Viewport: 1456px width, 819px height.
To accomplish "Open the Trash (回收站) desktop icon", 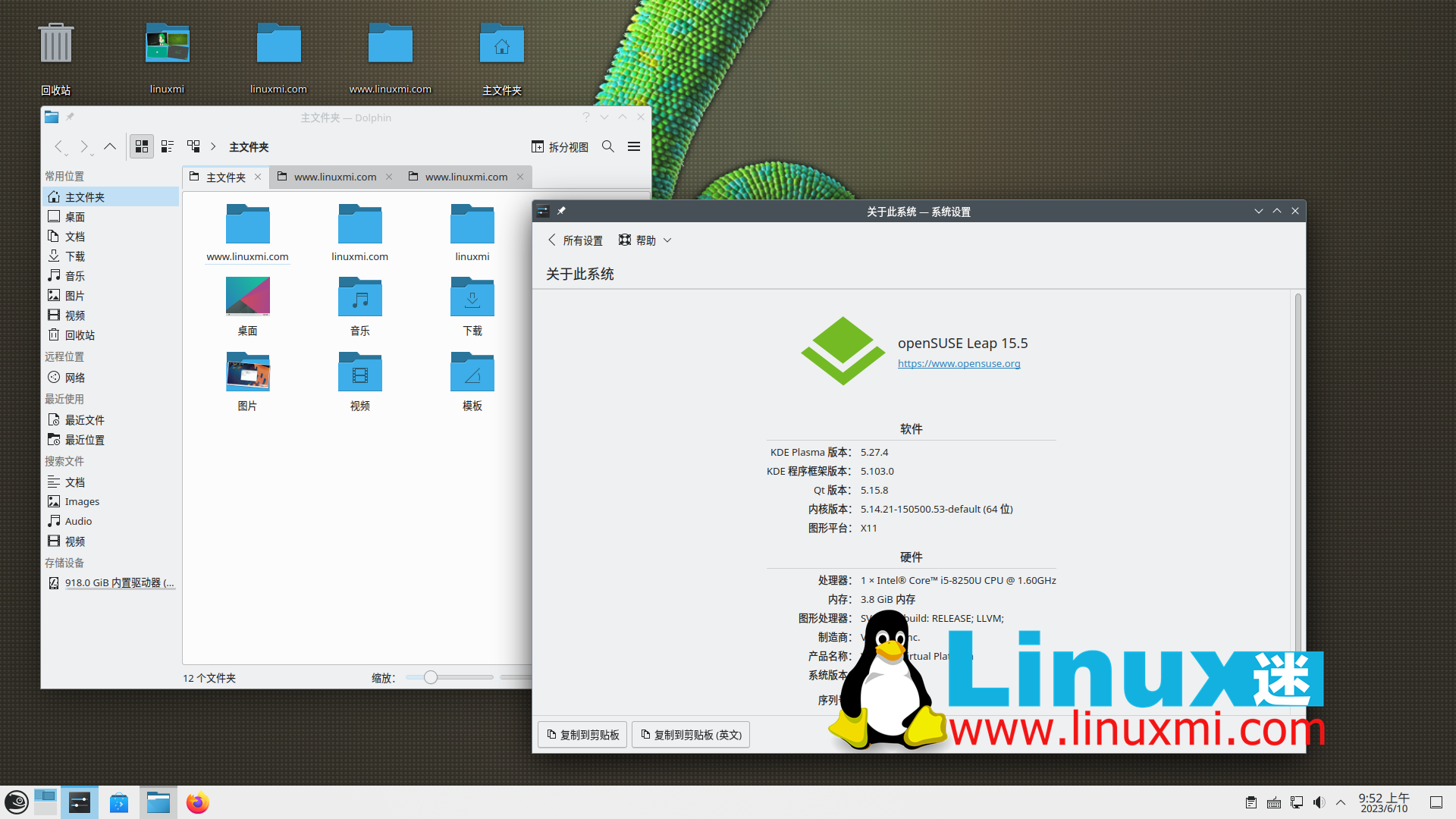I will click(x=55, y=57).
